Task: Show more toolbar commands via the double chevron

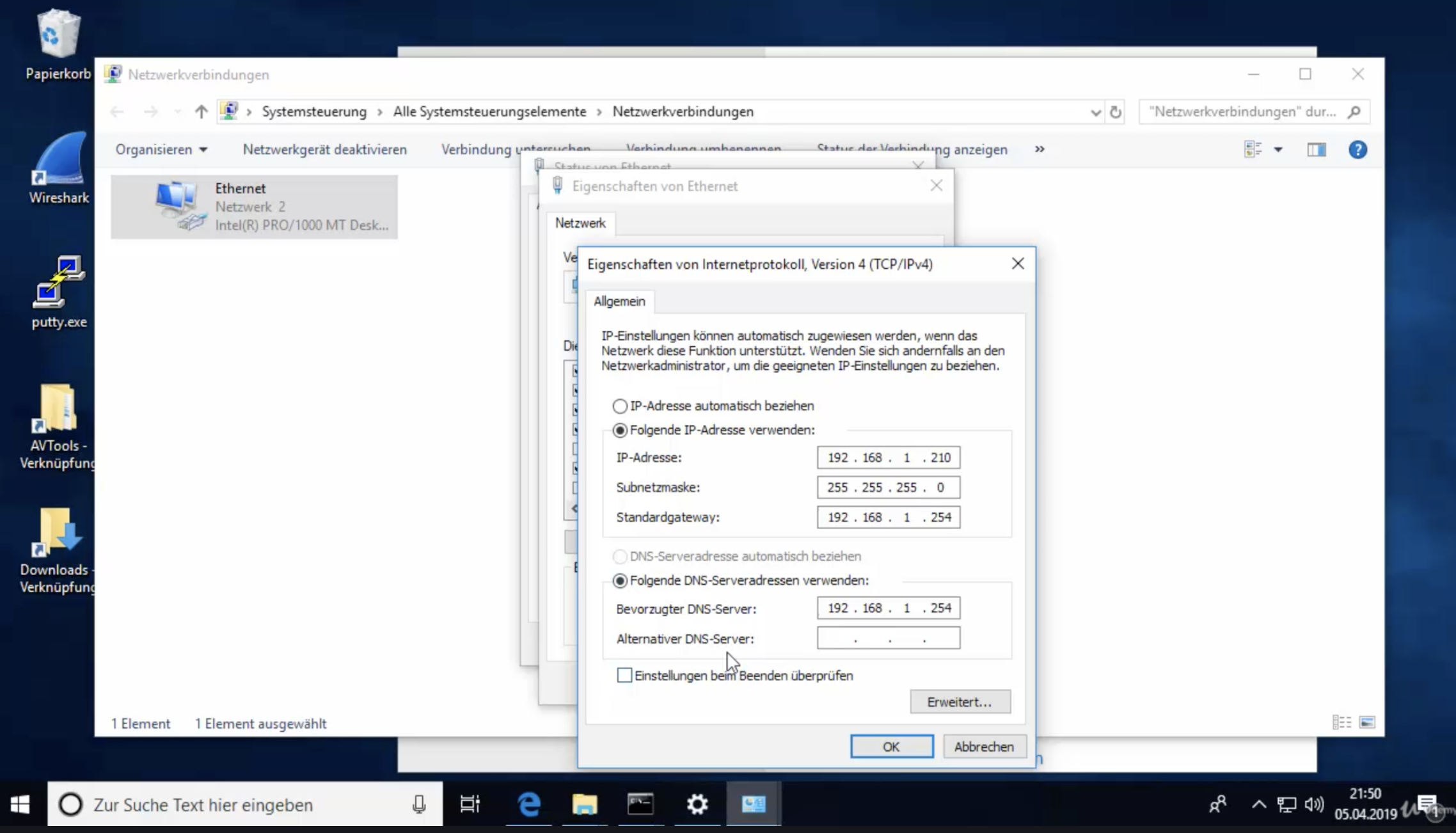Action: point(1040,149)
